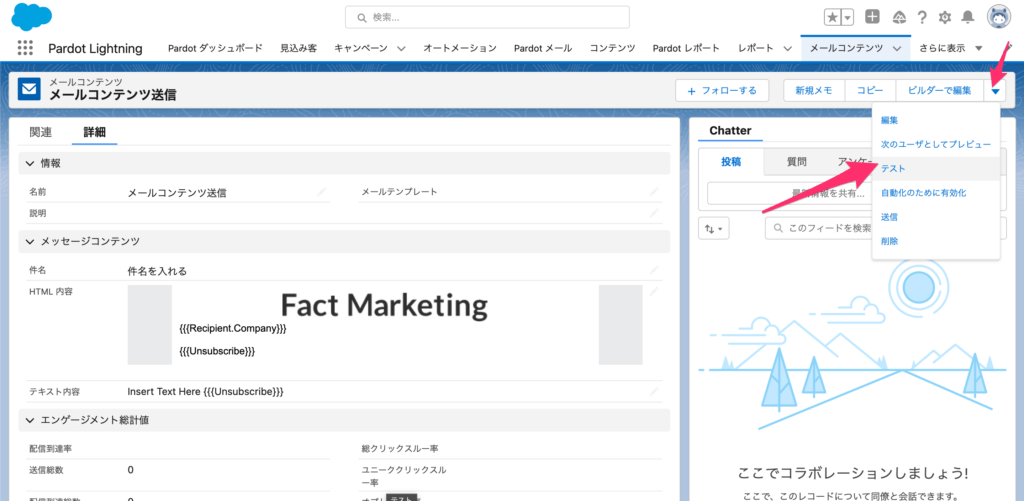Click the フォローする button

point(722,90)
